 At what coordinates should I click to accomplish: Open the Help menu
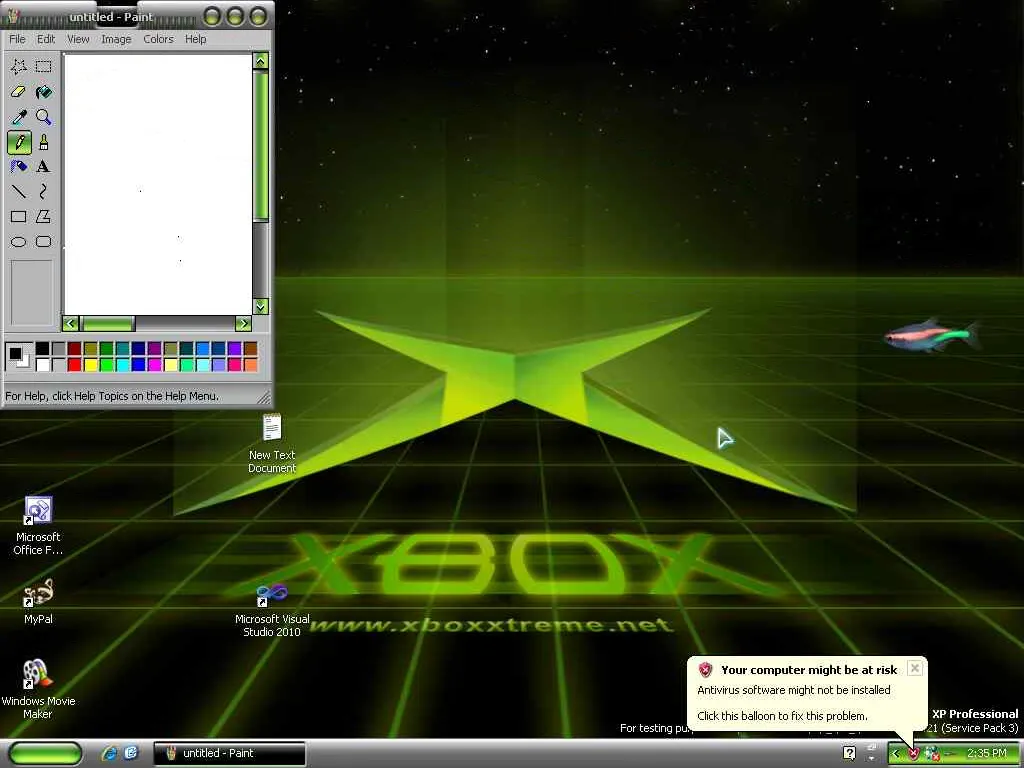click(195, 39)
